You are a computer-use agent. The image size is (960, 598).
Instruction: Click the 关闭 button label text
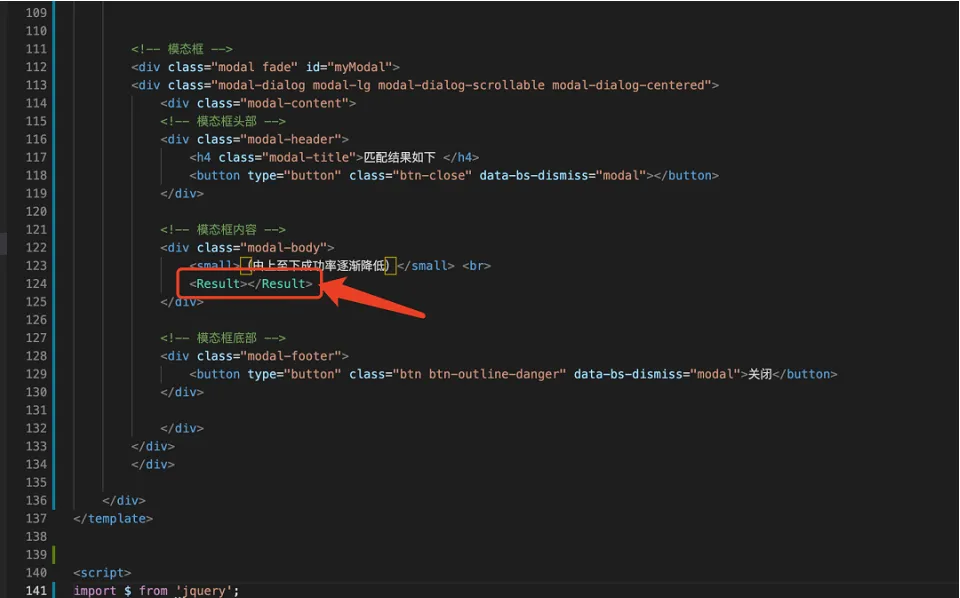760,374
